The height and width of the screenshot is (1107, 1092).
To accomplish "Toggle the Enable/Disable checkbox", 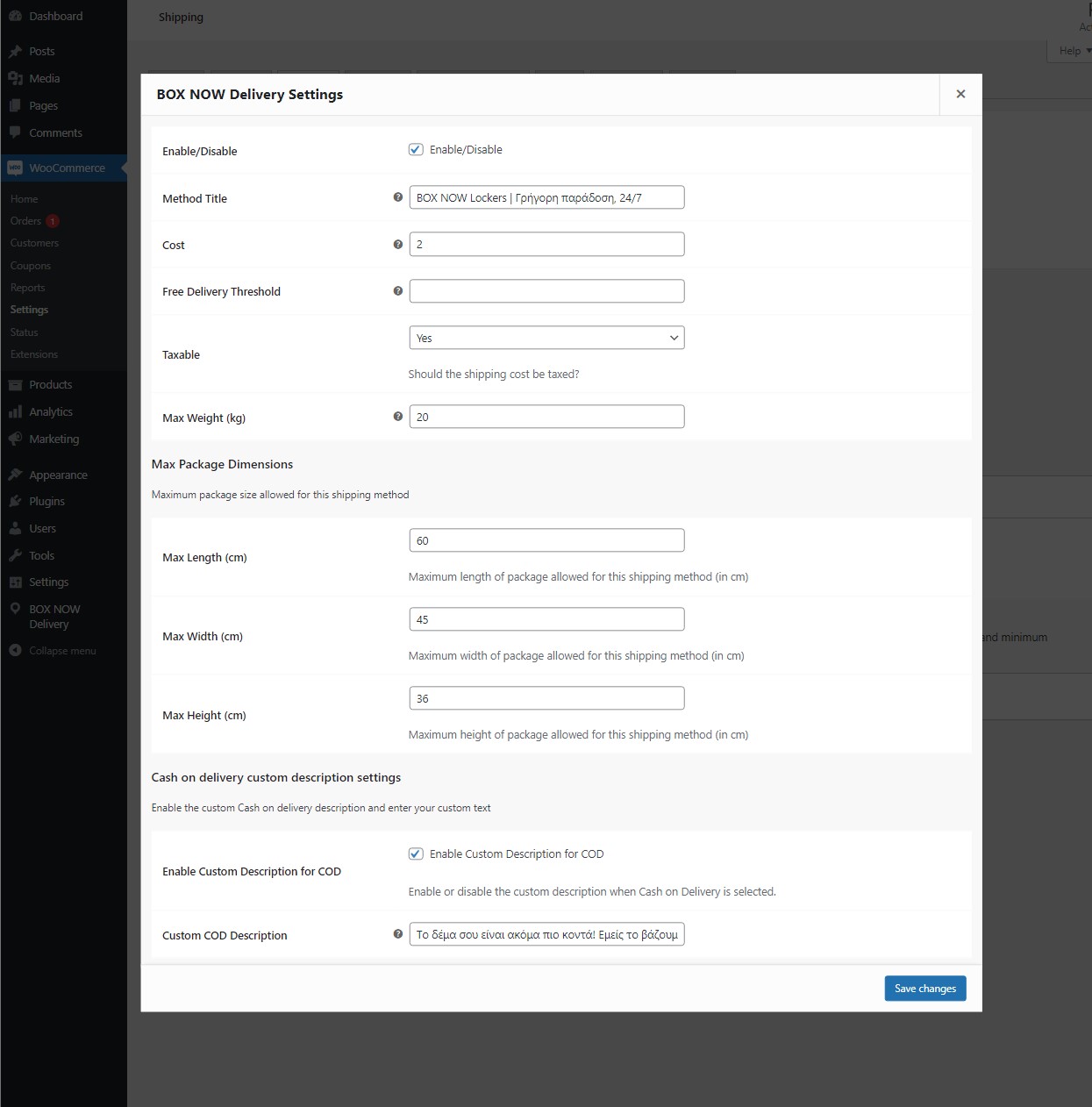I will click(416, 150).
